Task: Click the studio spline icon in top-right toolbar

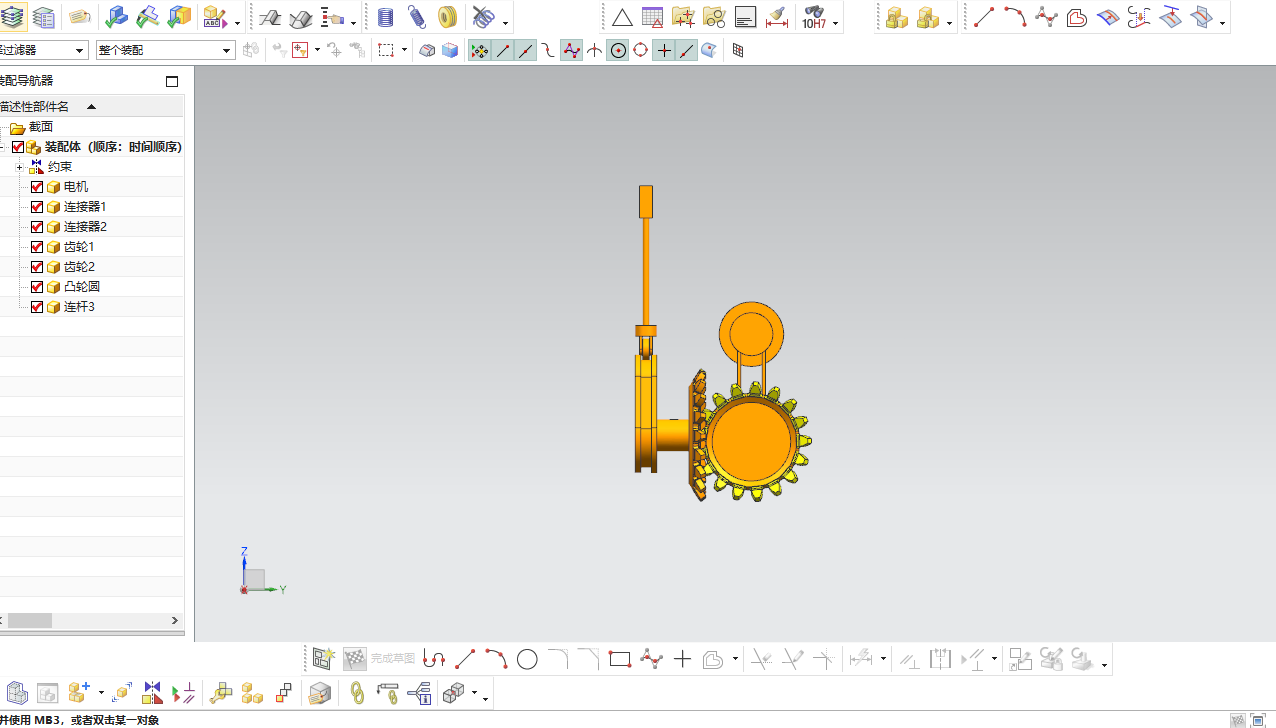Action: (1046, 17)
